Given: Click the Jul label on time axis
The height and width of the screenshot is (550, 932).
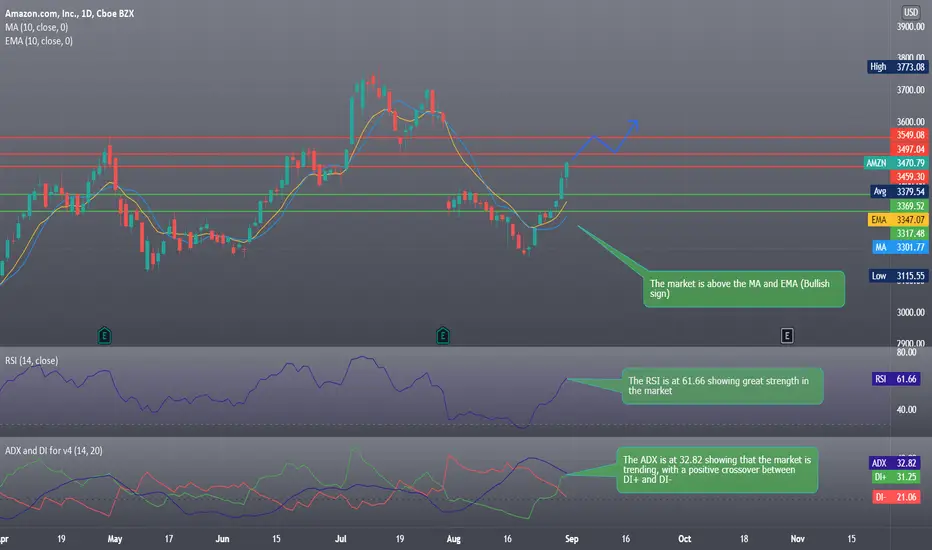Looking at the screenshot, I should tap(341, 539).
